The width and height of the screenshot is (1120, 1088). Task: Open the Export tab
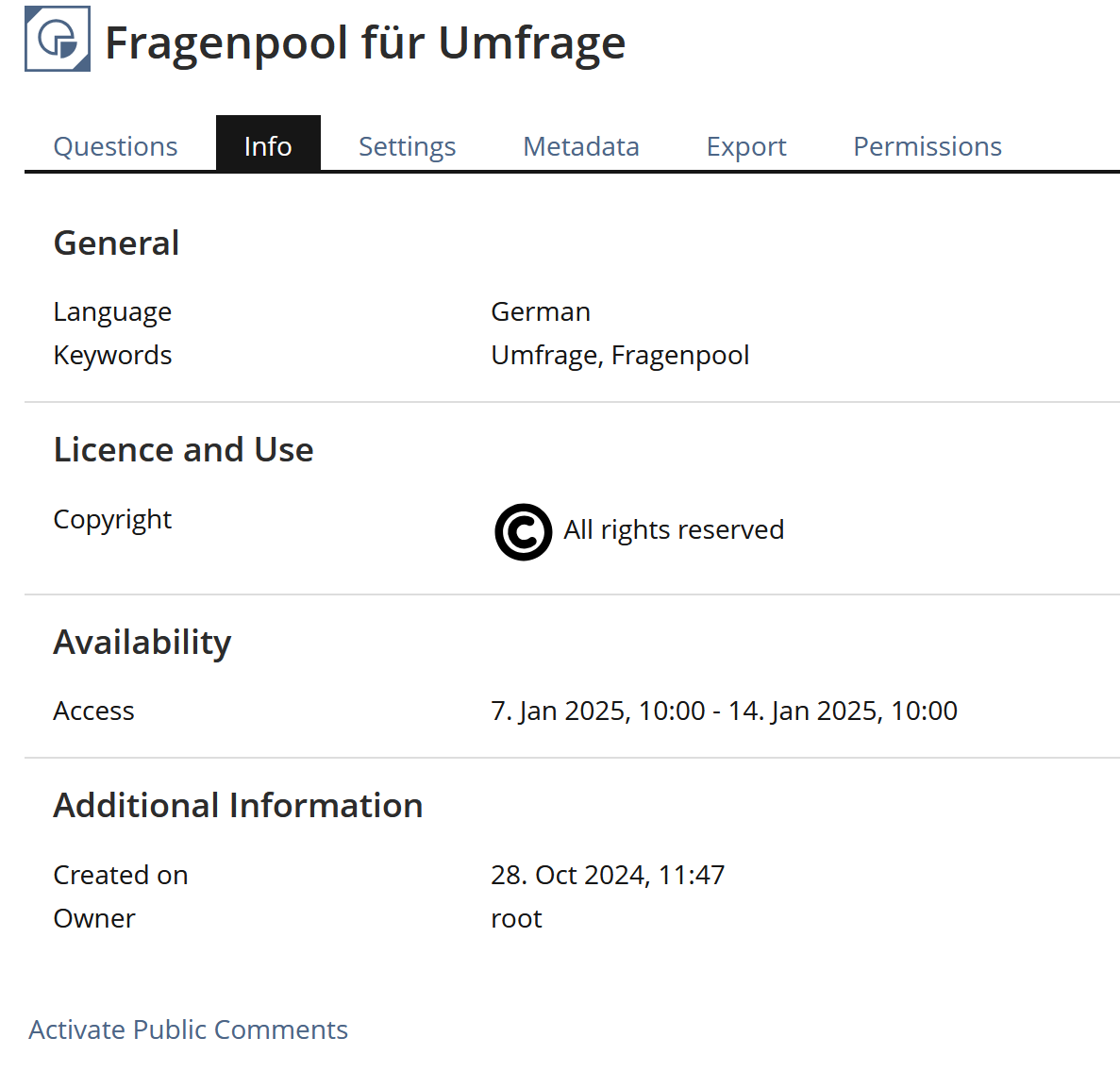pyautogui.click(x=746, y=146)
